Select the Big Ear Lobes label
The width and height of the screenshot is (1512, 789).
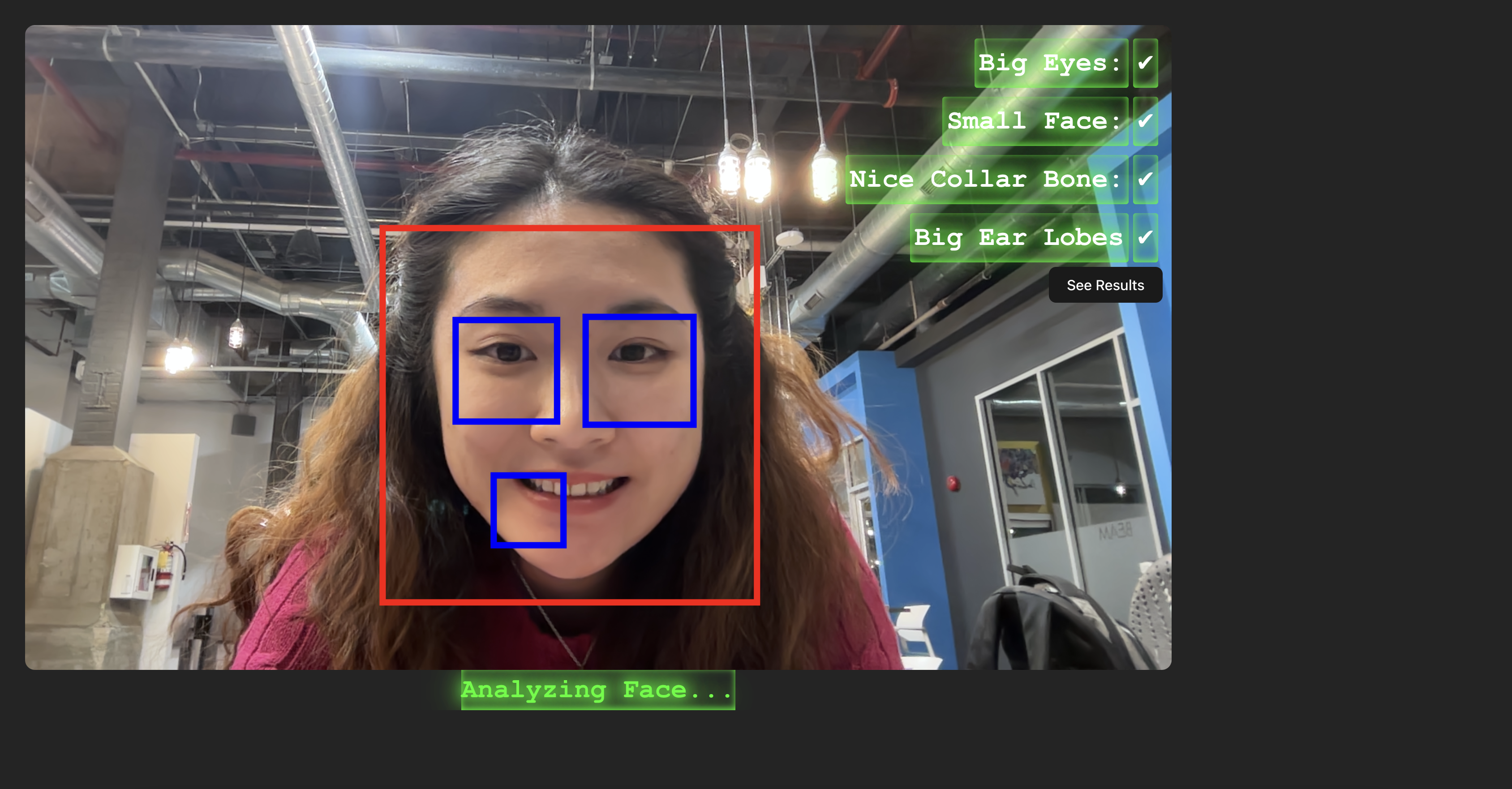[1018, 238]
